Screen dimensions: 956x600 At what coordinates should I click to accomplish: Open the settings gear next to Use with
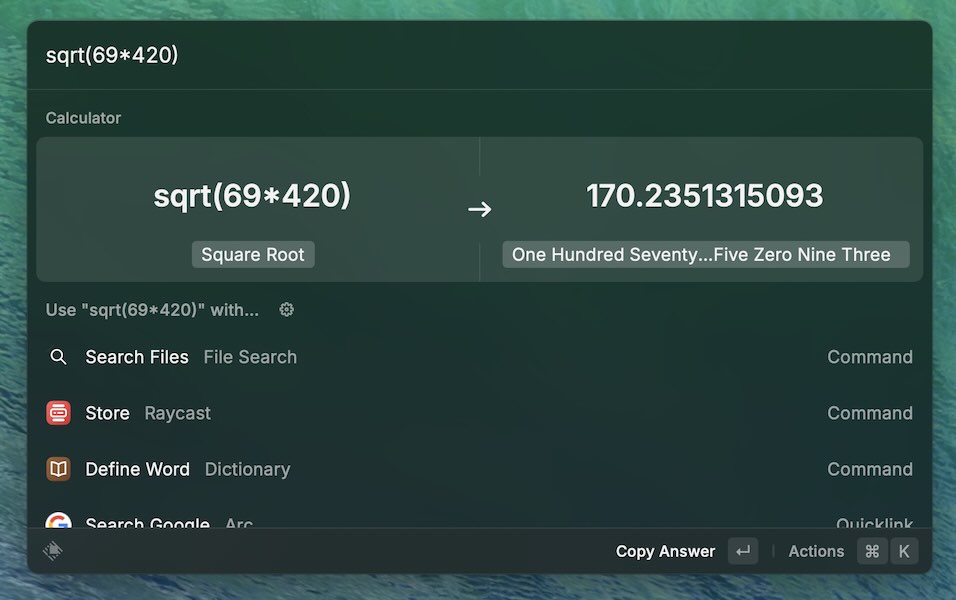[286, 310]
